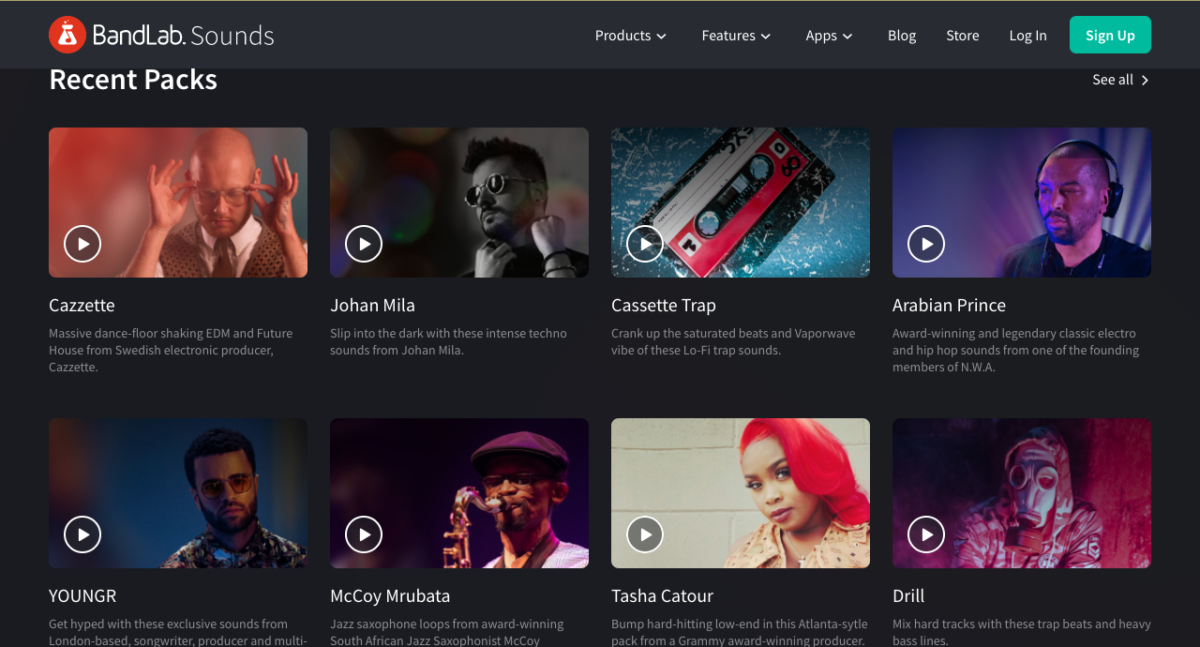The image size is (1200, 647).
Task: Open the McCoy Mrubata thumbnail image
Action: [459, 493]
